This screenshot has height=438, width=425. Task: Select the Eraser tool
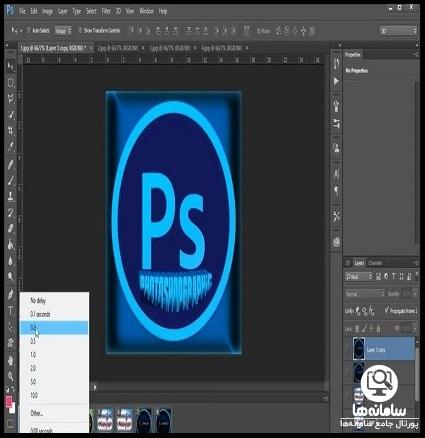pyautogui.click(x=11, y=228)
